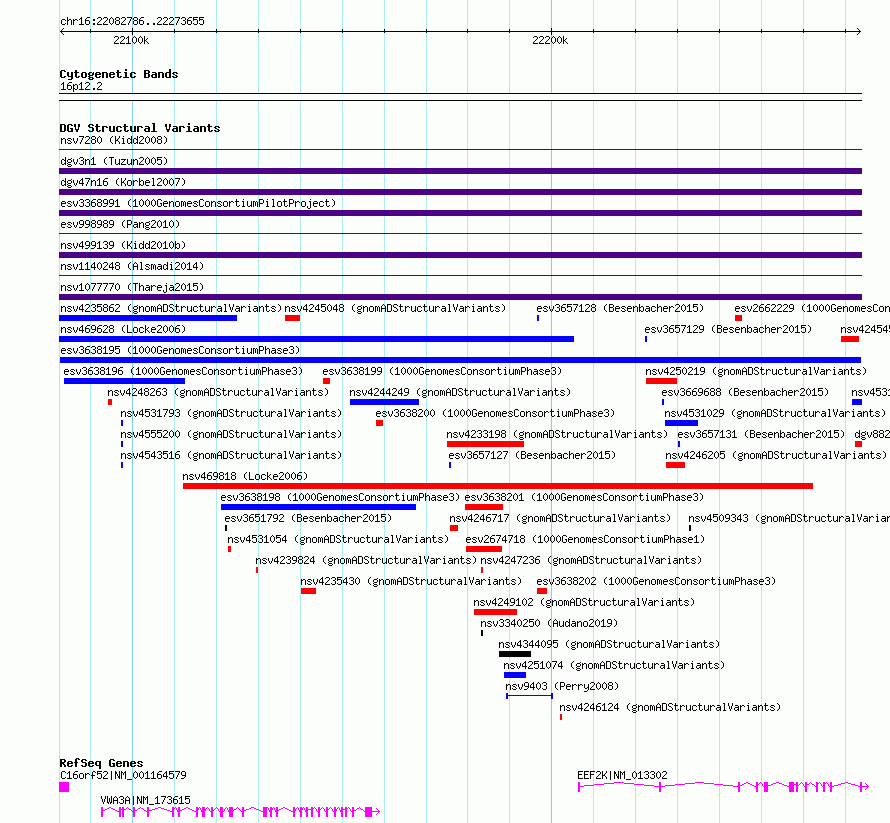Click nsv4247236 variant label
Viewport: 890px width, 823px height.
(591, 560)
